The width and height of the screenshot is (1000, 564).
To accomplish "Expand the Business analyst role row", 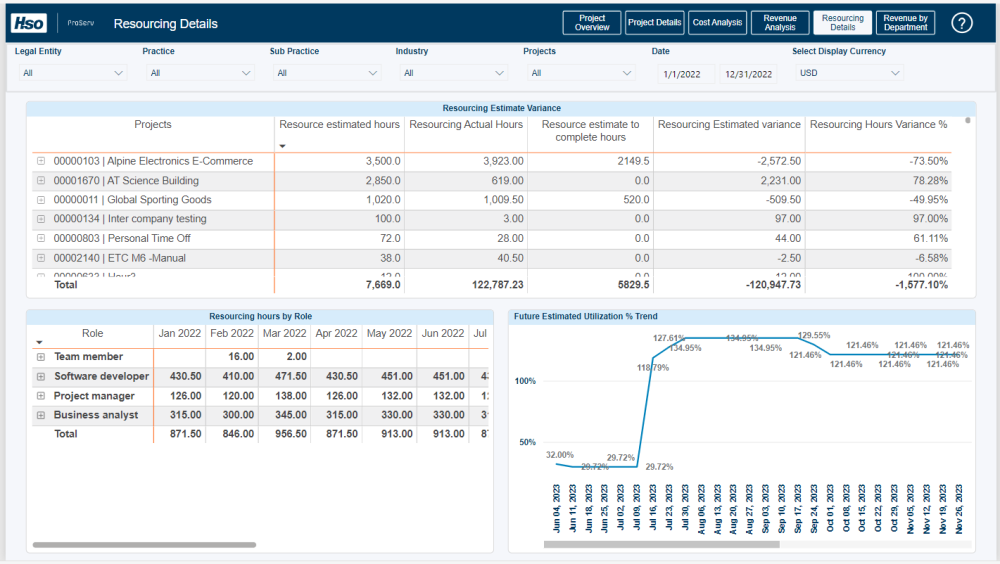I will pyautogui.click(x=41, y=415).
